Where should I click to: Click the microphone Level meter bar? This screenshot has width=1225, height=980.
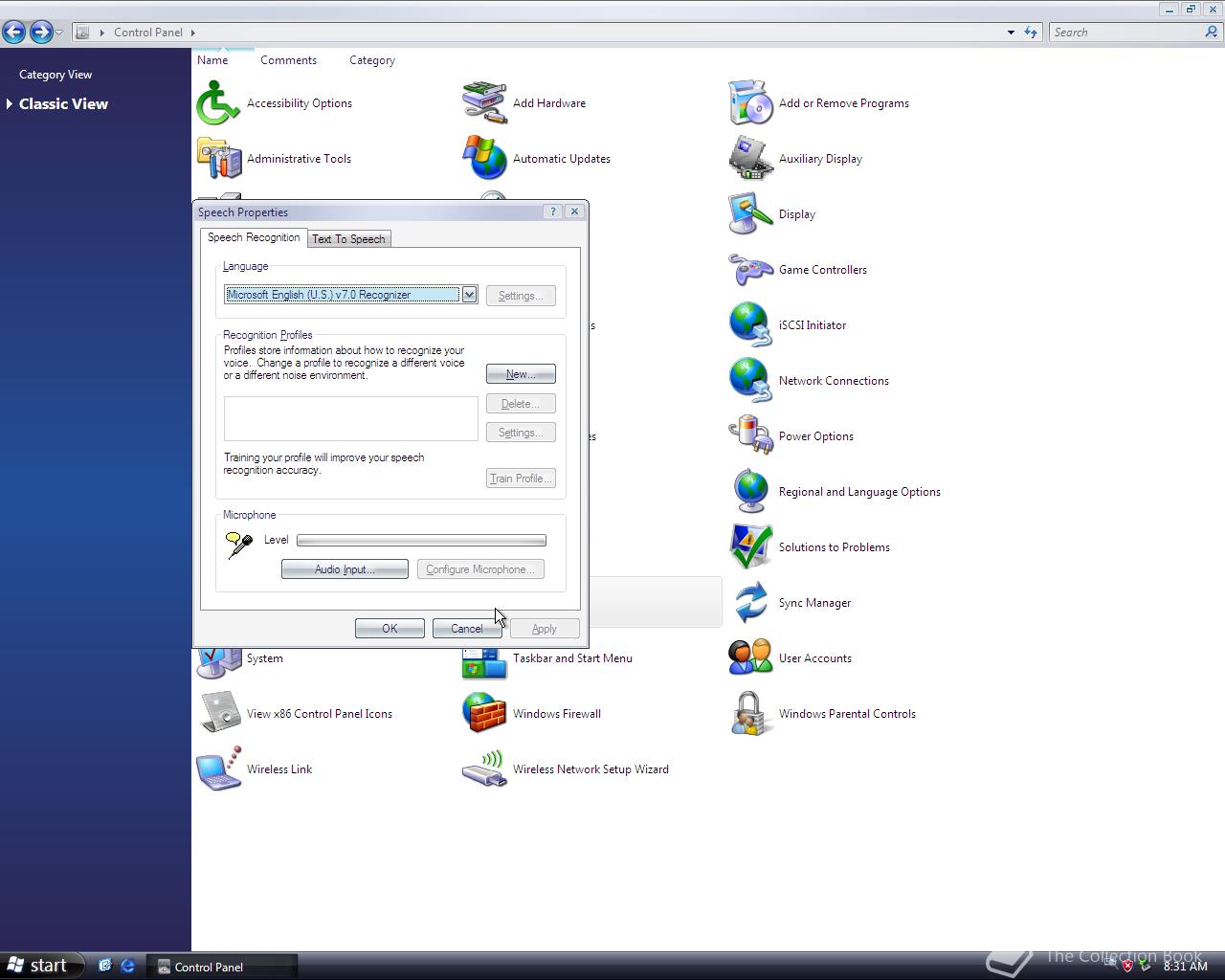click(x=421, y=541)
